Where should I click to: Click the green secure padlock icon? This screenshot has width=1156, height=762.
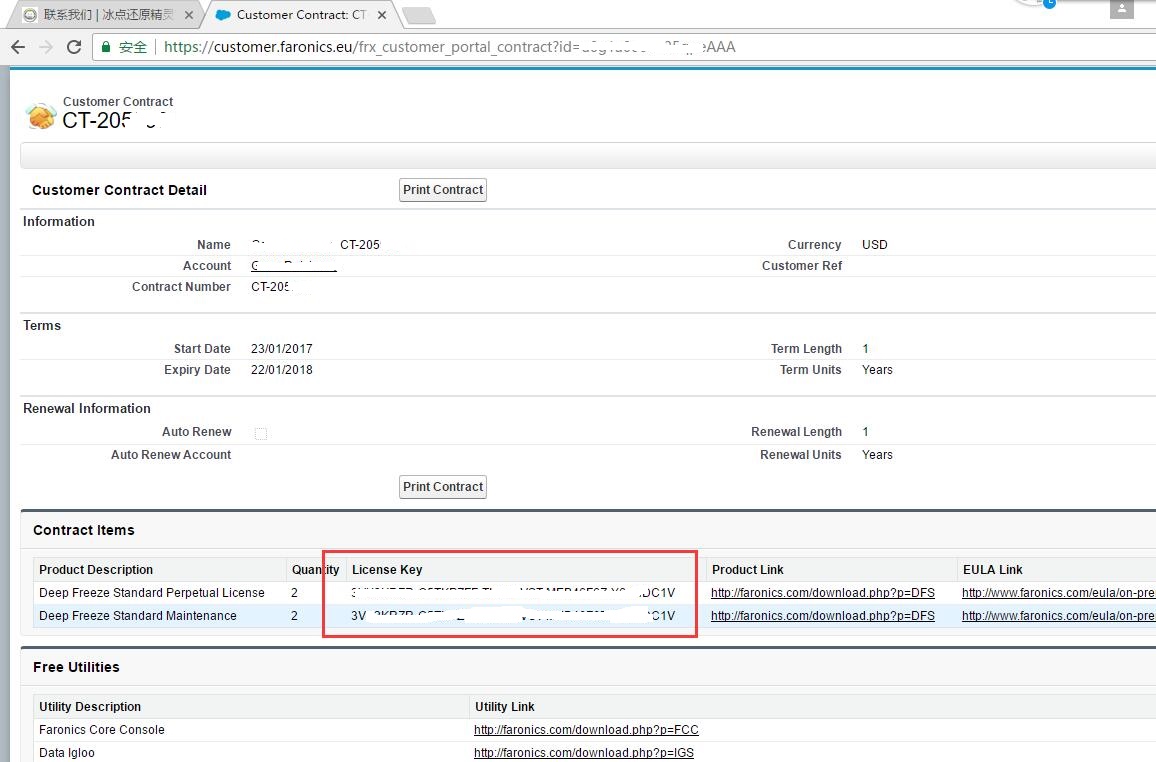(107, 47)
